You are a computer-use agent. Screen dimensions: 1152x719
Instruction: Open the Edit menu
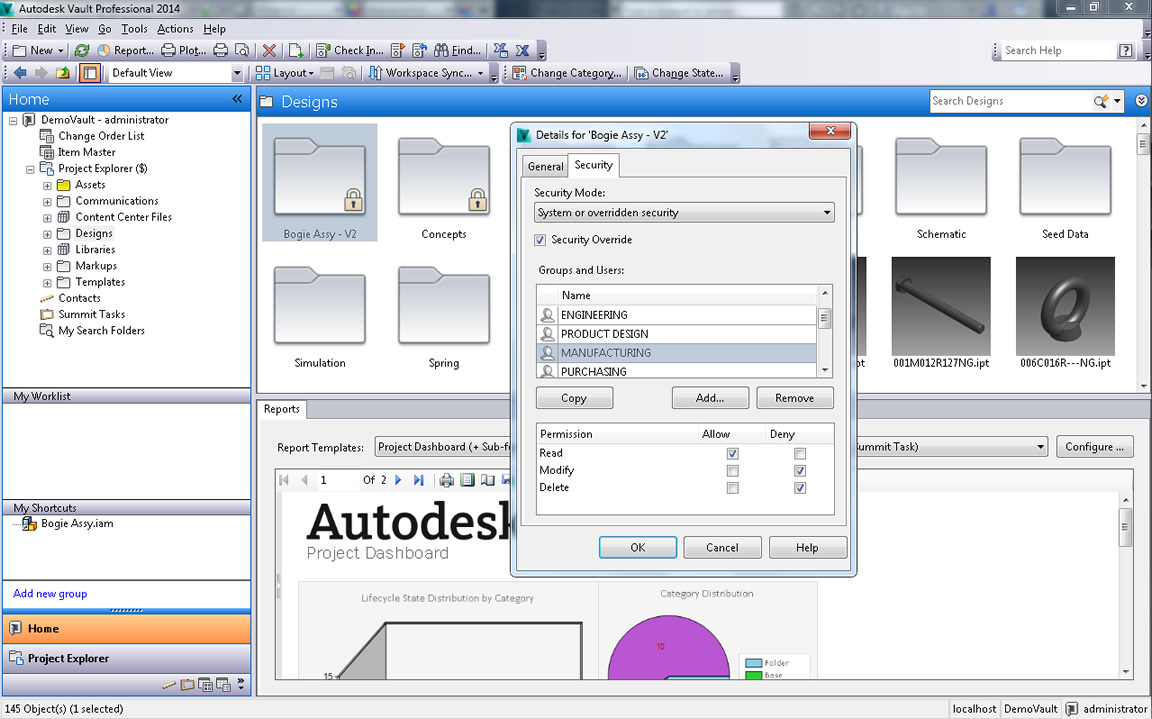(x=46, y=29)
